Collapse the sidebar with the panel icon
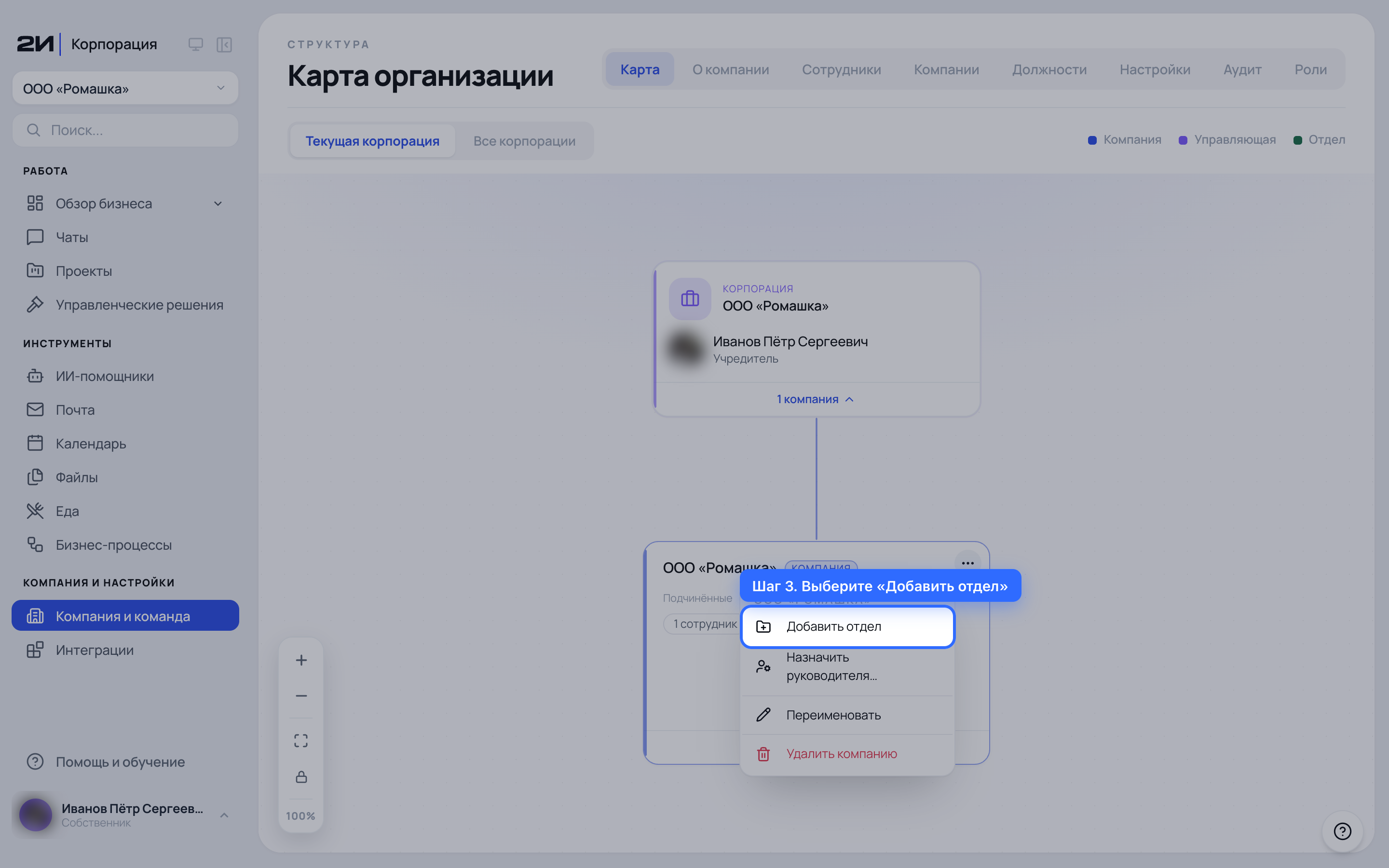The height and width of the screenshot is (868, 1389). pyautogui.click(x=224, y=44)
